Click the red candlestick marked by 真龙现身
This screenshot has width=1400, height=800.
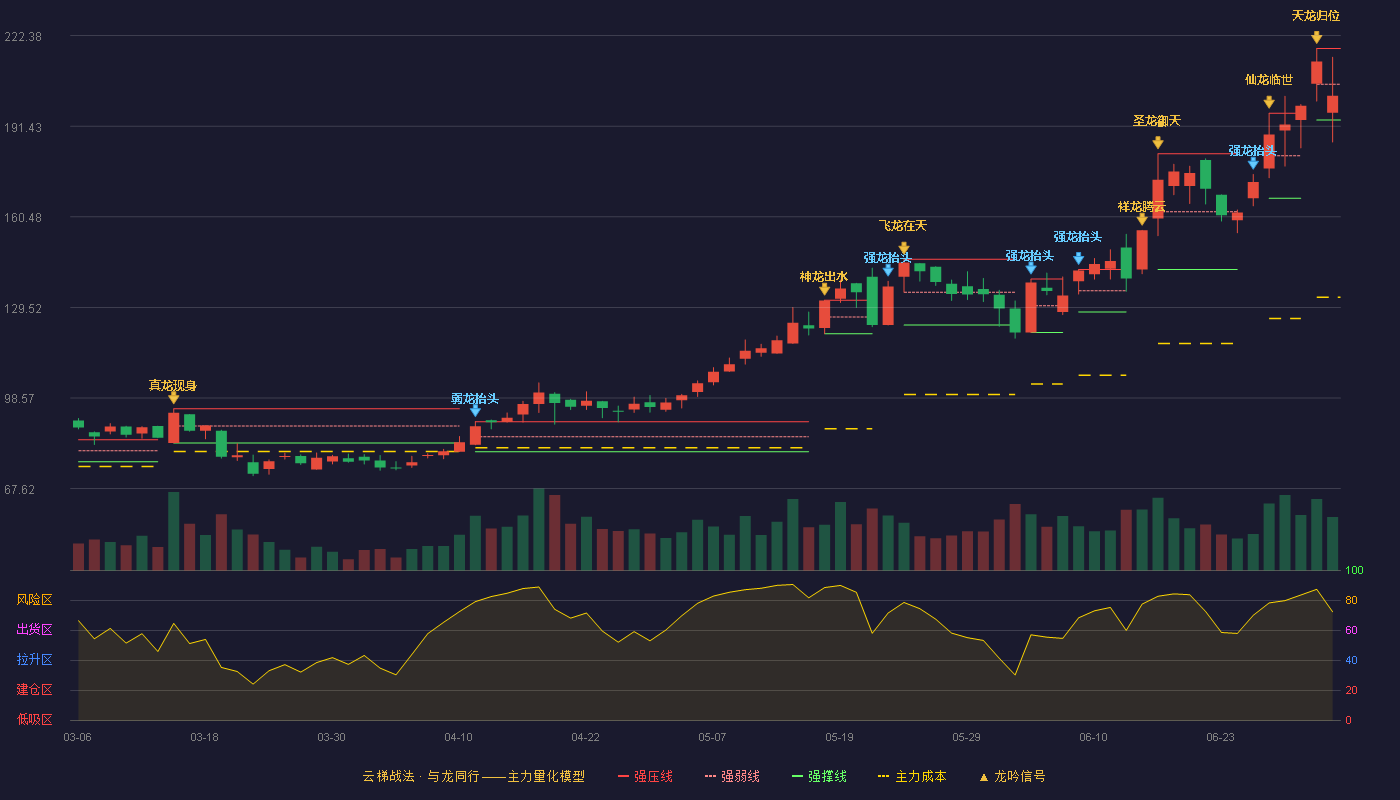point(173,428)
